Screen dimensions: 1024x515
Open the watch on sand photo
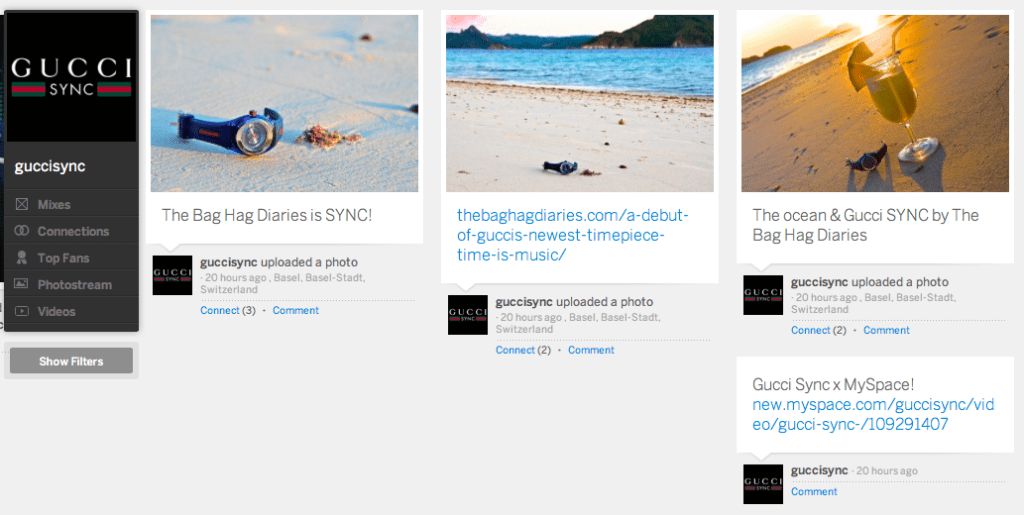pos(284,103)
